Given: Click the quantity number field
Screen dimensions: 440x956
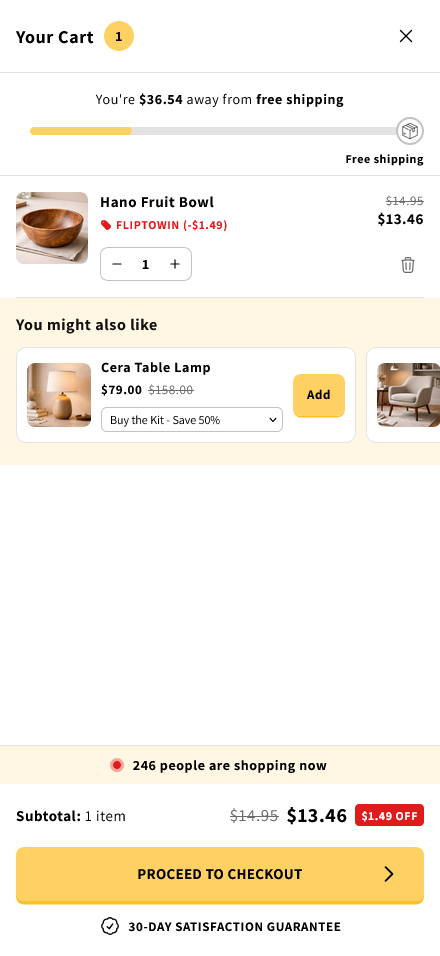Looking at the screenshot, I should [146, 264].
